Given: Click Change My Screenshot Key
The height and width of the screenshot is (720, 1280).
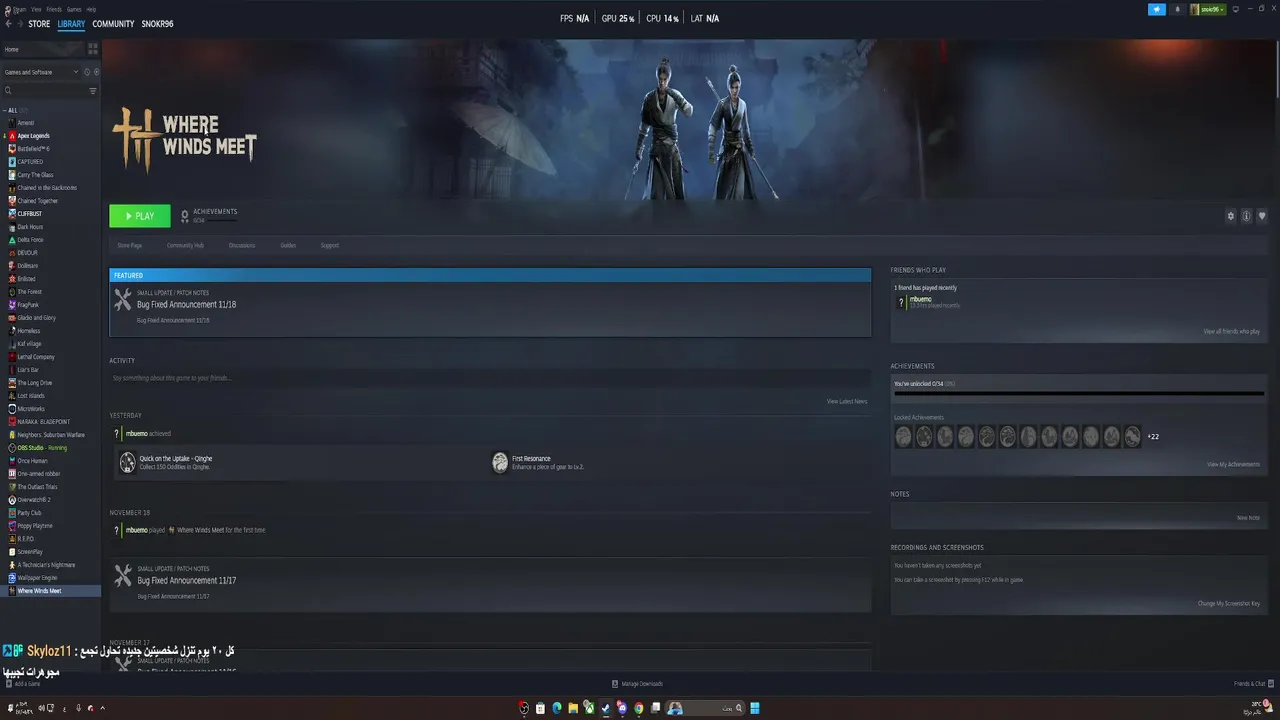Looking at the screenshot, I should [x=1229, y=603].
